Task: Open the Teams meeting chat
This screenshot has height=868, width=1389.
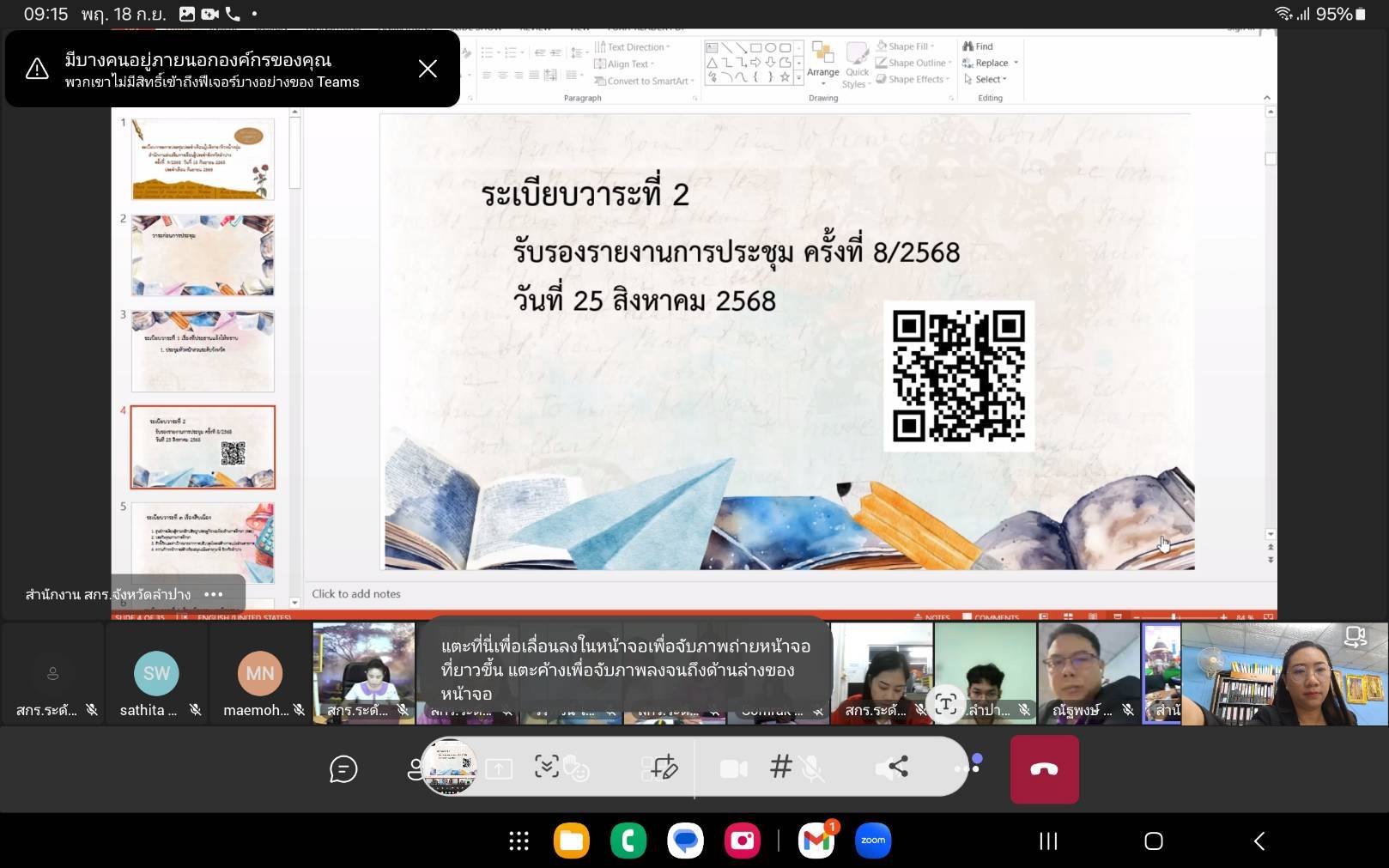Action: (x=343, y=769)
